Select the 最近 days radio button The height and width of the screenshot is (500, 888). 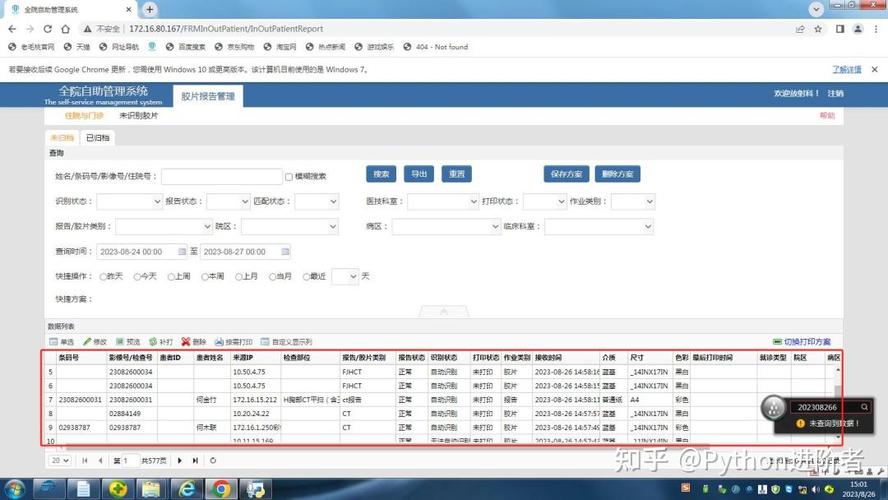(306, 277)
